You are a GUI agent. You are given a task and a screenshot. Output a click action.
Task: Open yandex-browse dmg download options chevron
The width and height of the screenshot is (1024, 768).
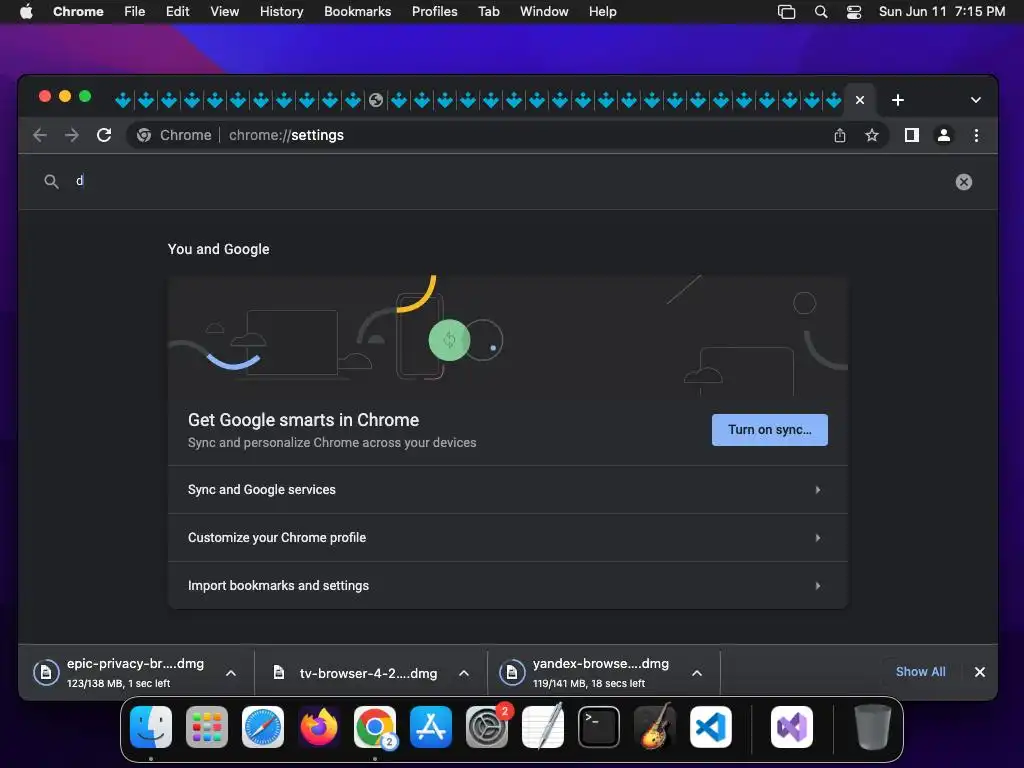[697, 673]
